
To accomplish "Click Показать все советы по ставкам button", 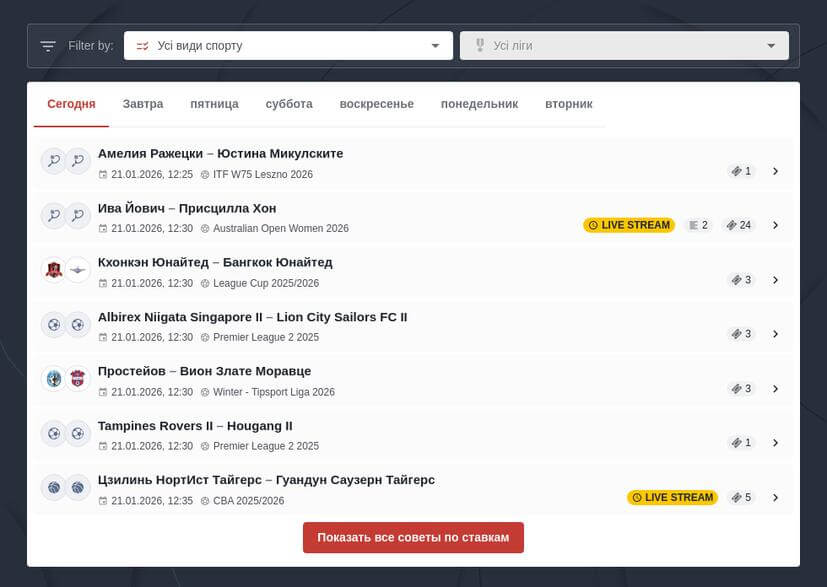I will pos(413,537).
